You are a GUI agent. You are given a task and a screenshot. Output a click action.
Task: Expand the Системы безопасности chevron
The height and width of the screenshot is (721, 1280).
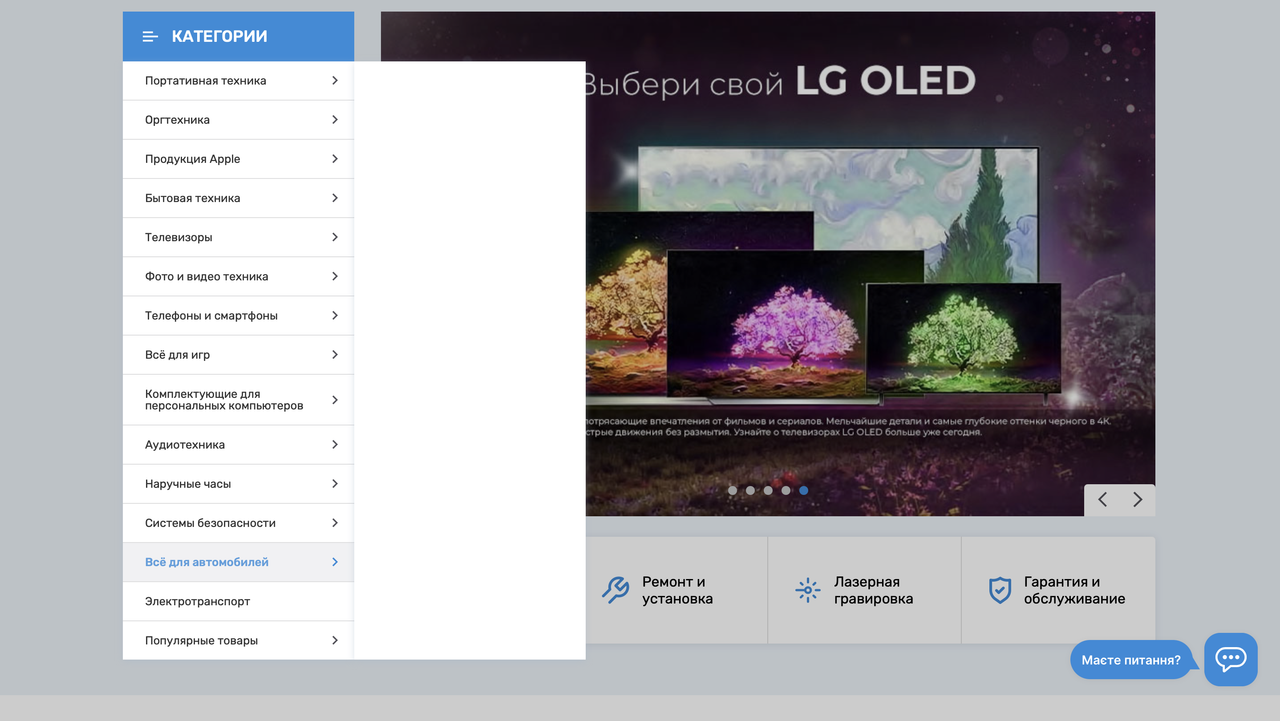335,522
